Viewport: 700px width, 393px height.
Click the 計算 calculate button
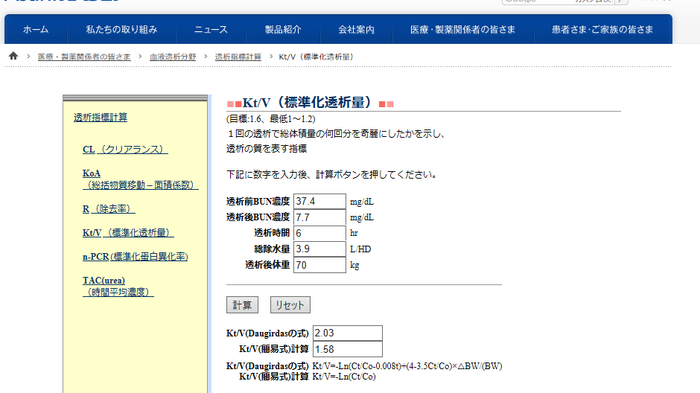tap(242, 305)
